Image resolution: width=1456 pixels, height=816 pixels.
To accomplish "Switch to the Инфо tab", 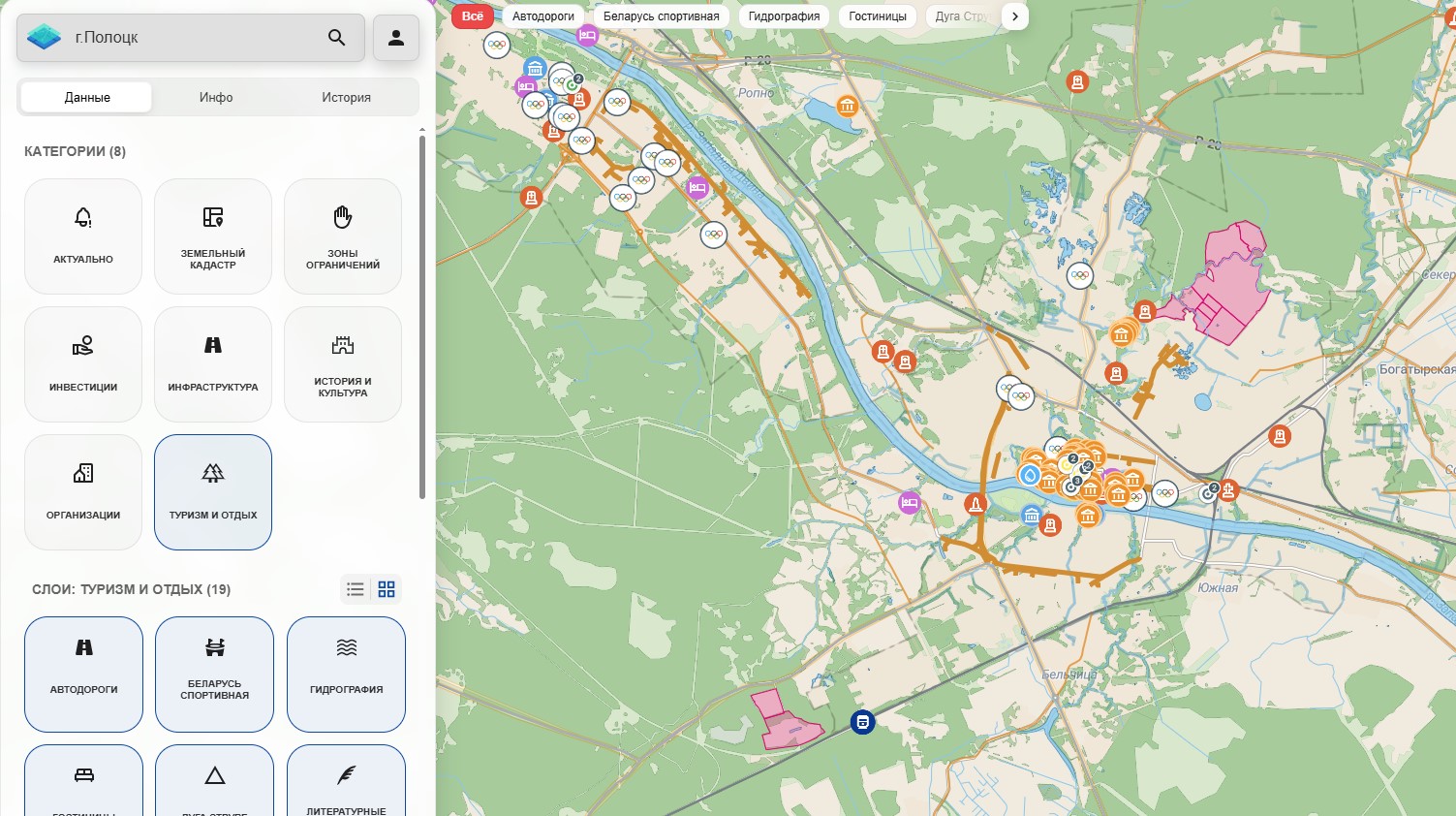I will [216, 97].
